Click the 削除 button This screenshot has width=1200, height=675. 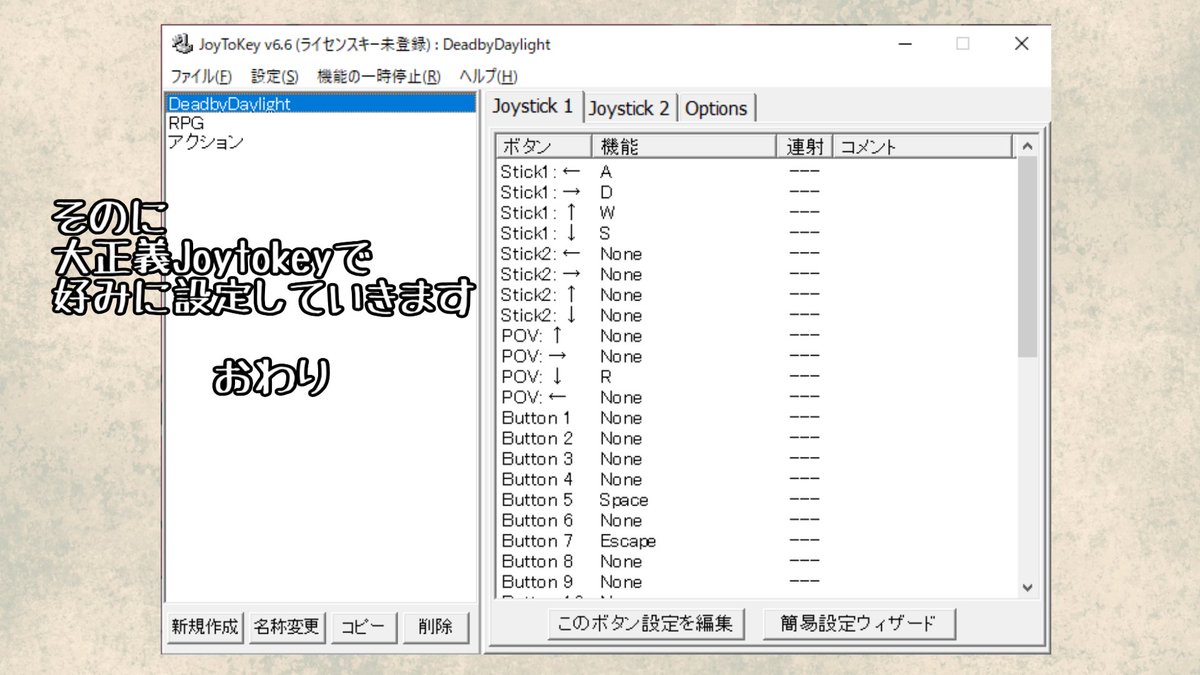(436, 627)
